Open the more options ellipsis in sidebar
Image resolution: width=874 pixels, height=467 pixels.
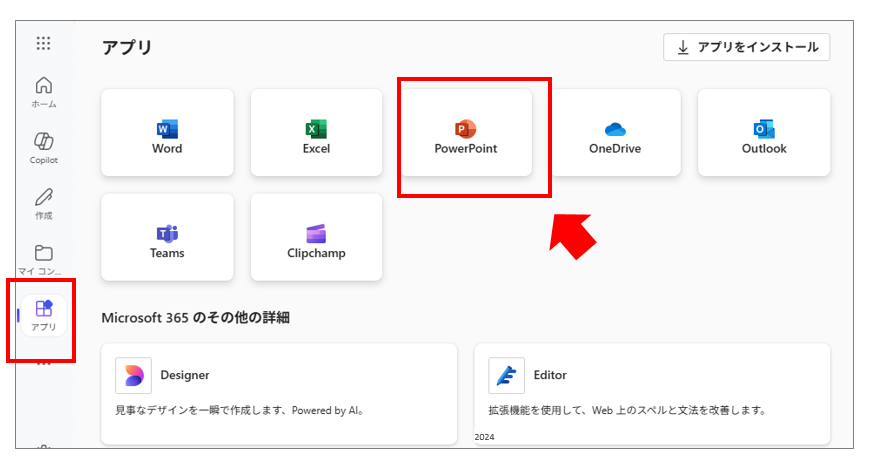pos(43,363)
